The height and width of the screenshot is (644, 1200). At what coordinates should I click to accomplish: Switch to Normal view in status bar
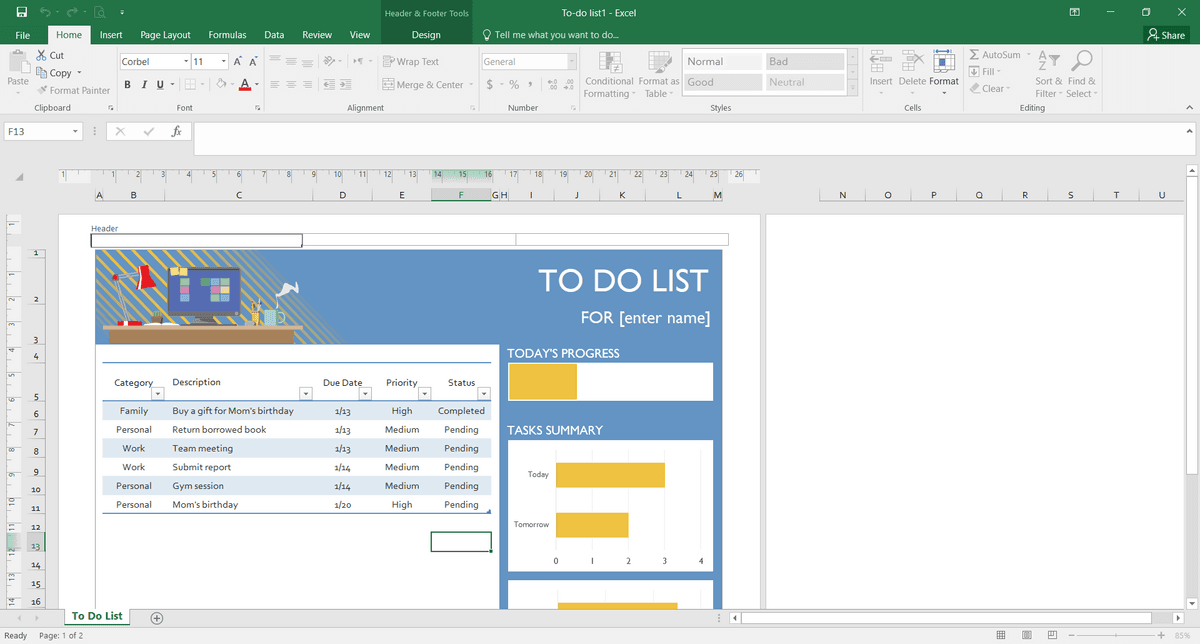point(1001,636)
